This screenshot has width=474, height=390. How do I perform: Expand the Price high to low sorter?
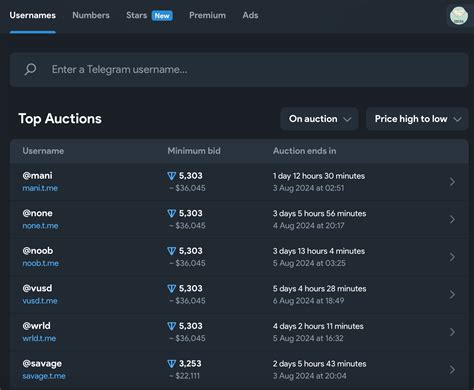click(x=417, y=119)
